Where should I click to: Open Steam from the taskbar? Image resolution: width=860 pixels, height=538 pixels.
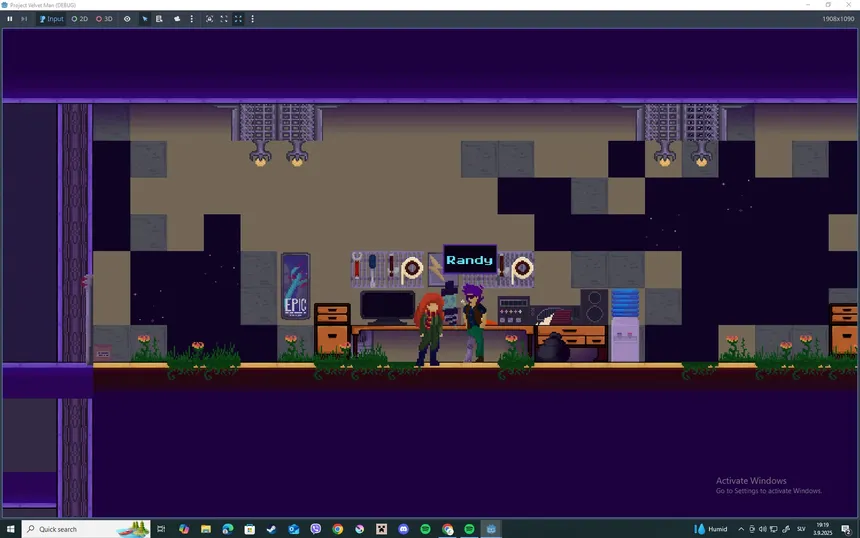pos(271,529)
